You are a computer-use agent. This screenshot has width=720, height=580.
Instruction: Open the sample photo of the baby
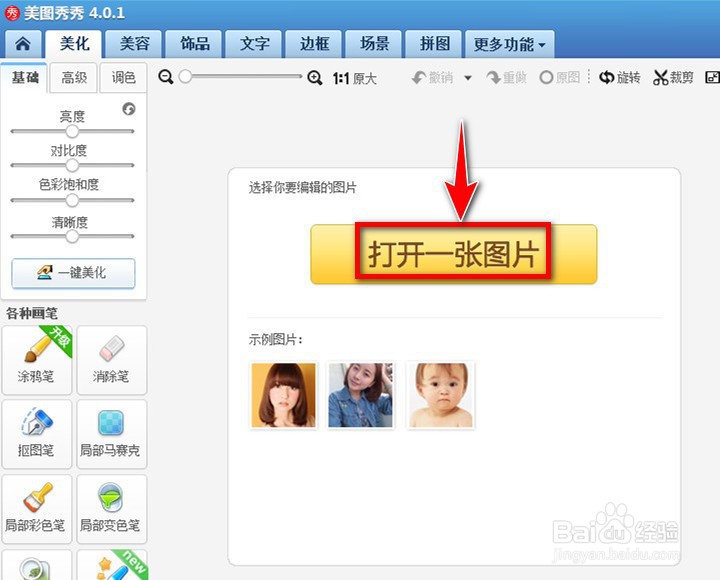(x=440, y=395)
